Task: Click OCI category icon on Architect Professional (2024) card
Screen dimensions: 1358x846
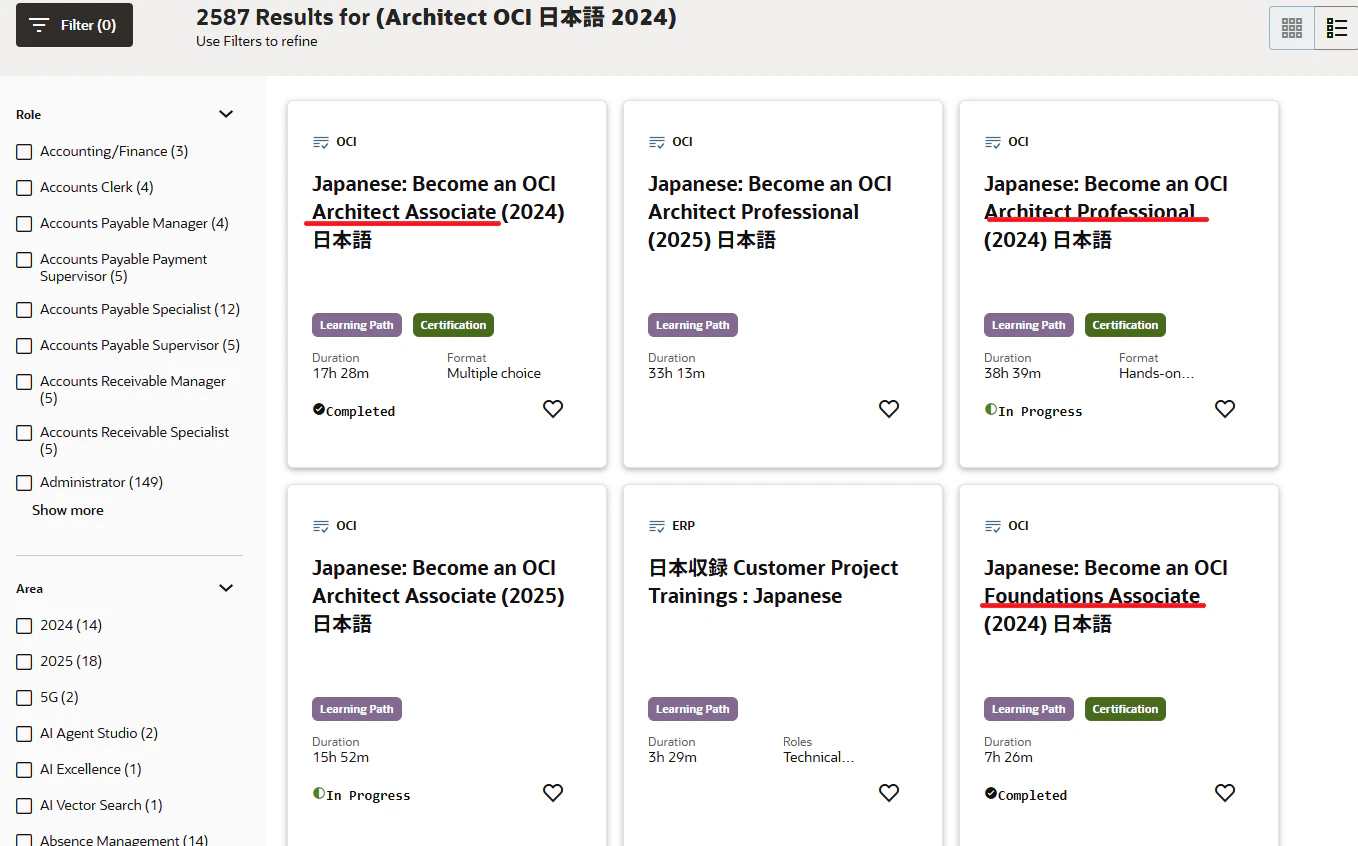Action: coord(993,142)
